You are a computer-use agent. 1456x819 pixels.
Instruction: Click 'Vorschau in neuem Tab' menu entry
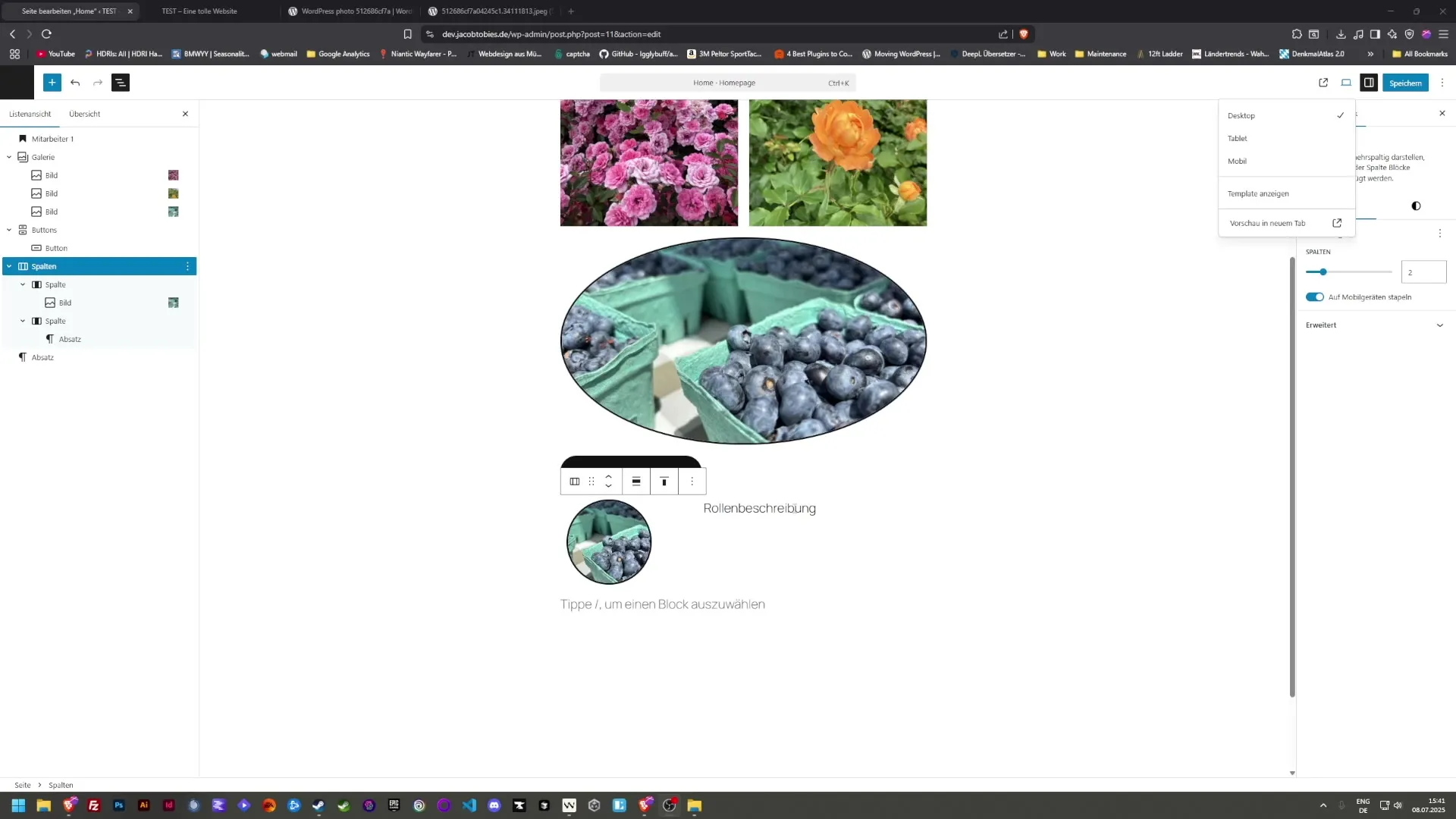click(x=1268, y=224)
